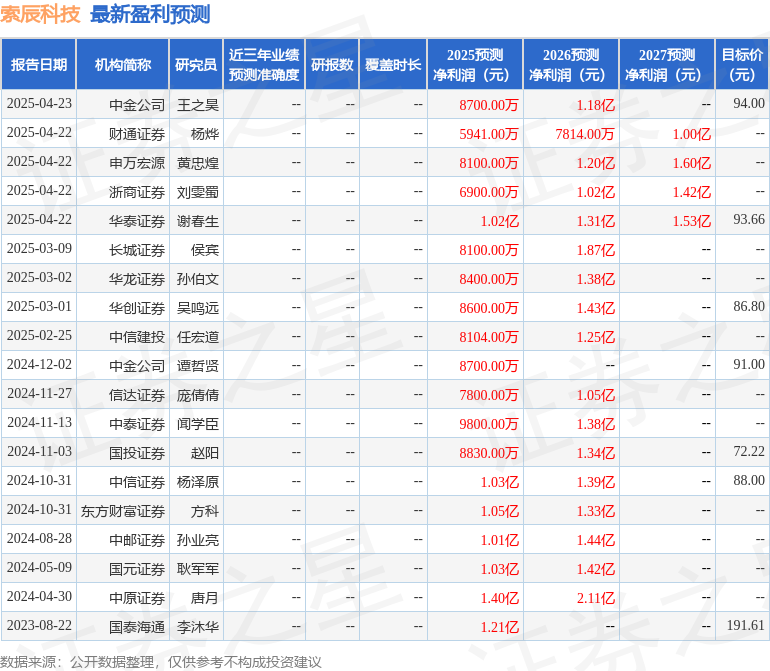The width and height of the screenshot is (770, 671).
Task: Click the 2026预测净利润 column header
Action: (x=571, y=64)
